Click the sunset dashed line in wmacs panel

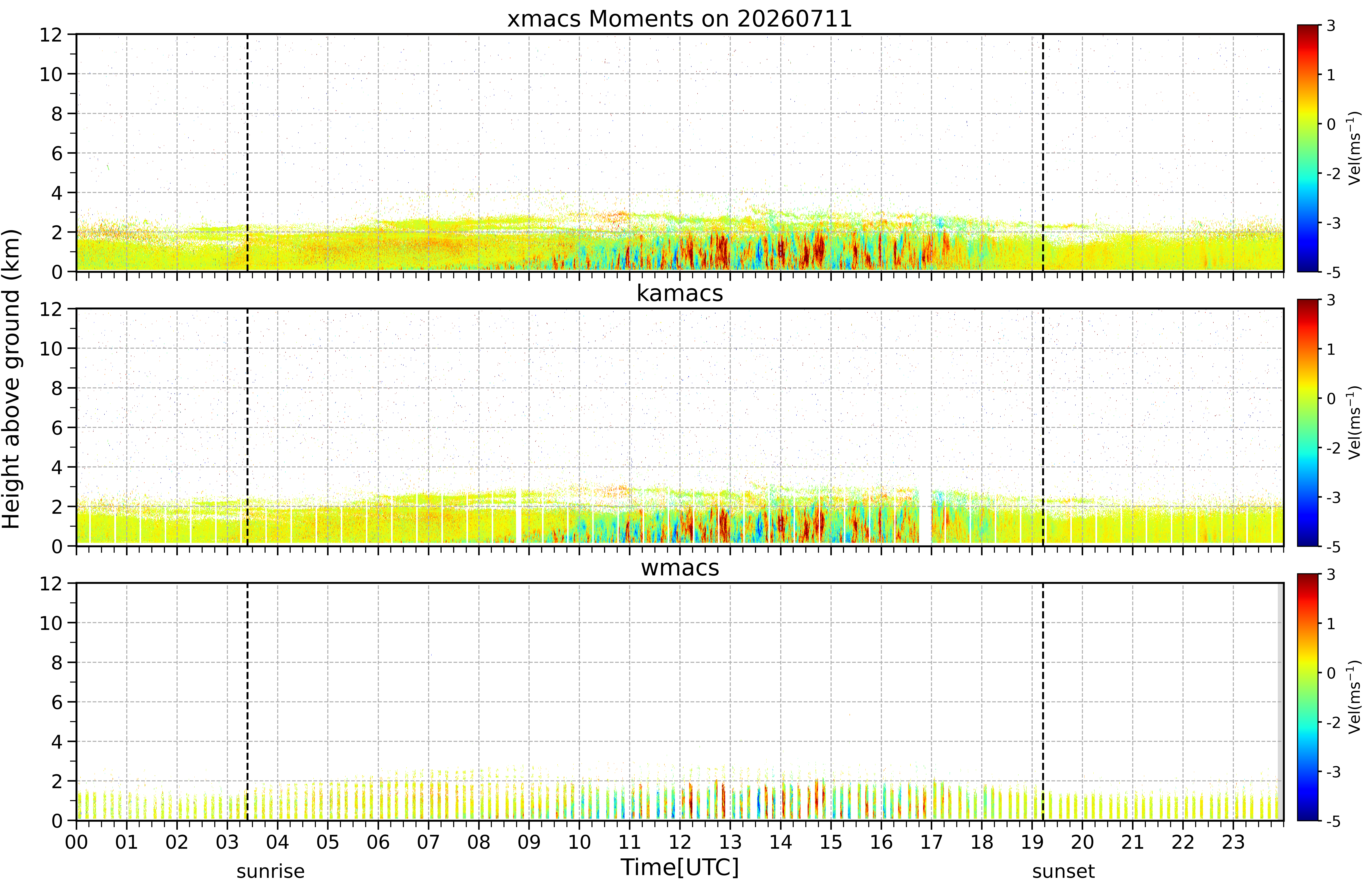(1043, 702)
